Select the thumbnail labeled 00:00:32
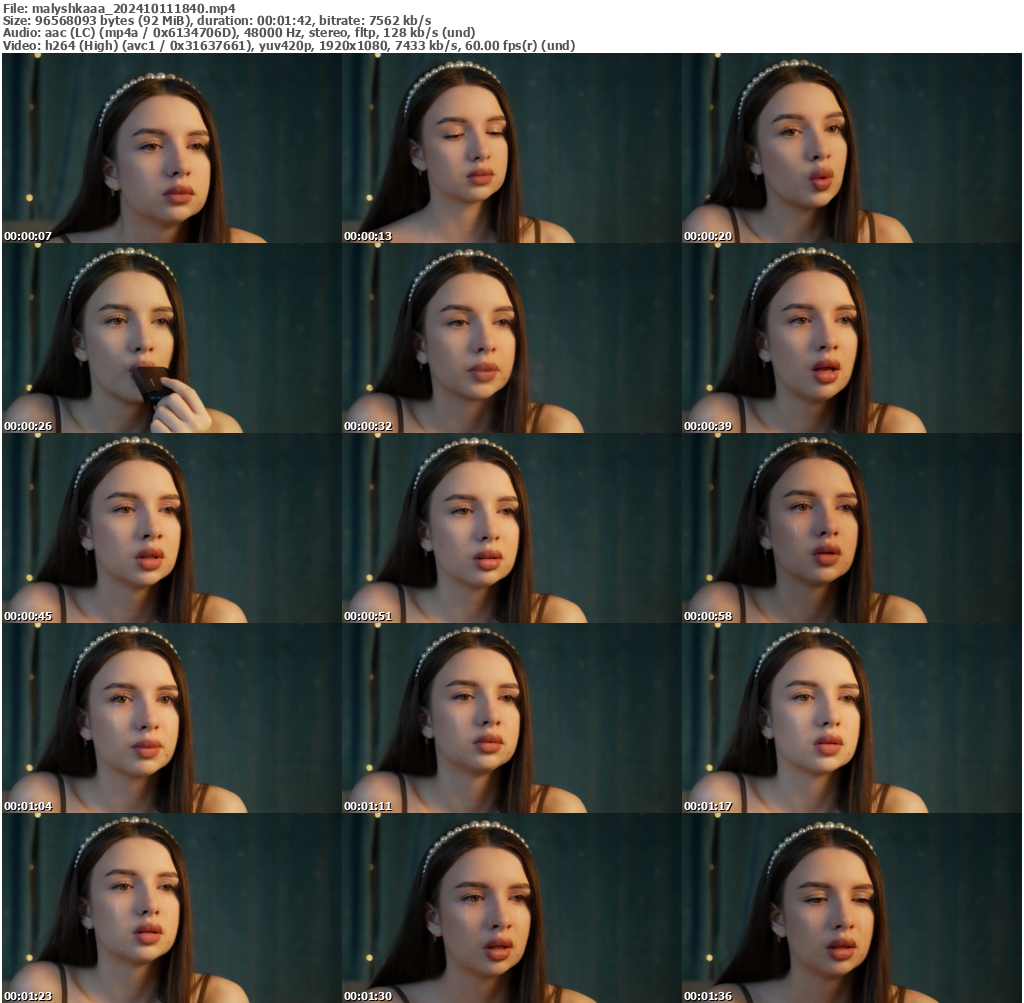This screenshot has width=1024, height=1003. [x=511, y=338]
